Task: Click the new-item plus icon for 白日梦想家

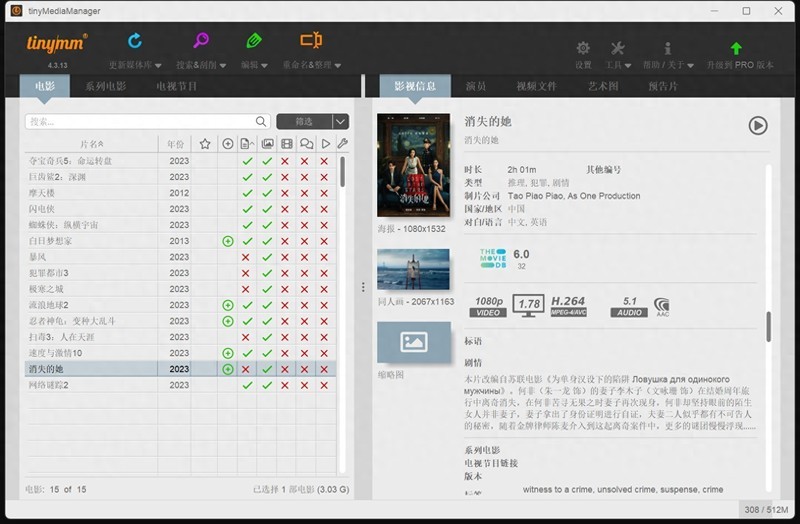Action: click(228, 241)
